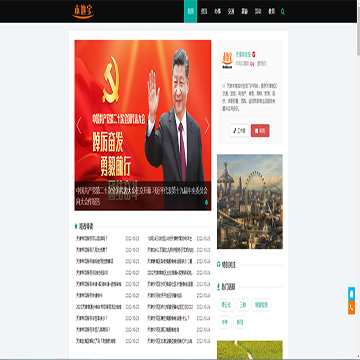This screenshot has width=360, height=360.
Task: Show previous slide with left carousel arrow
Action: (x=79, y=125)
